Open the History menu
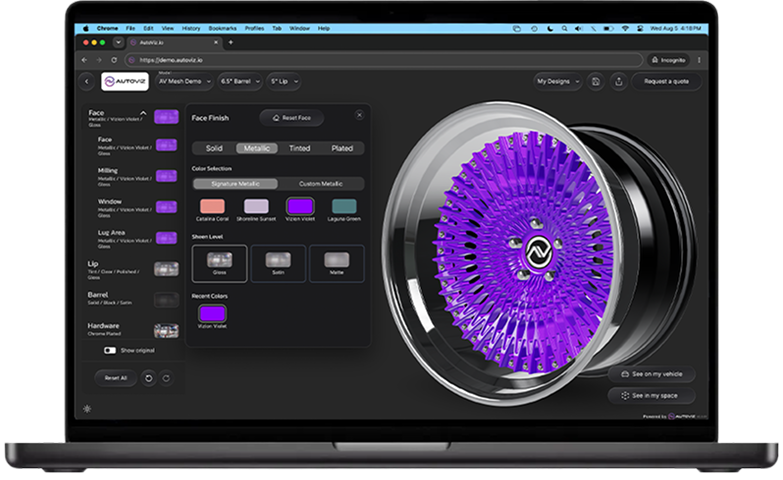The height and width of the screenshot is (480, 783). pyautogui.click(x=191, y=28)
